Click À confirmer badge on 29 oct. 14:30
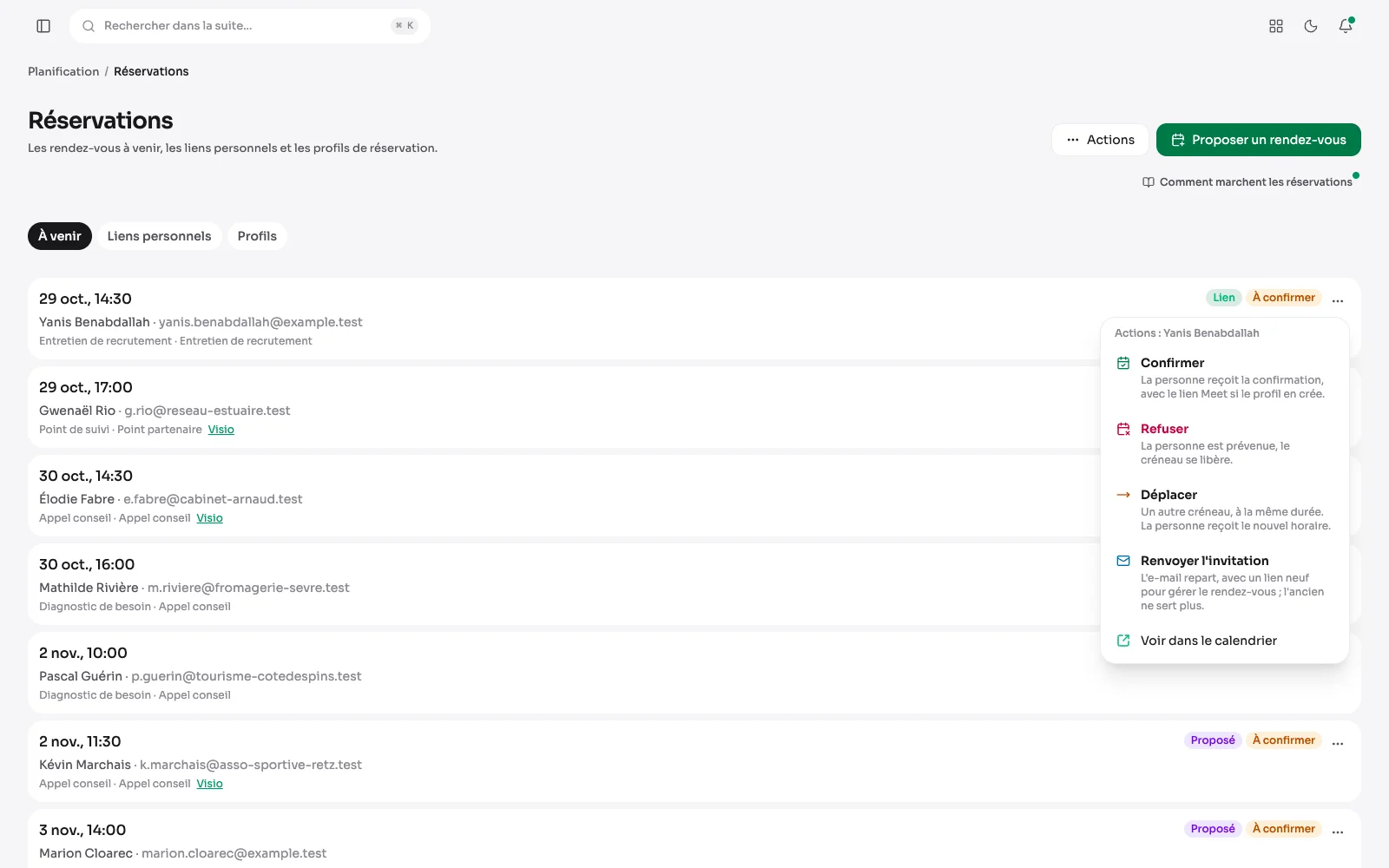This screenshot has width=1389, height=868. tap(1284, 298)
